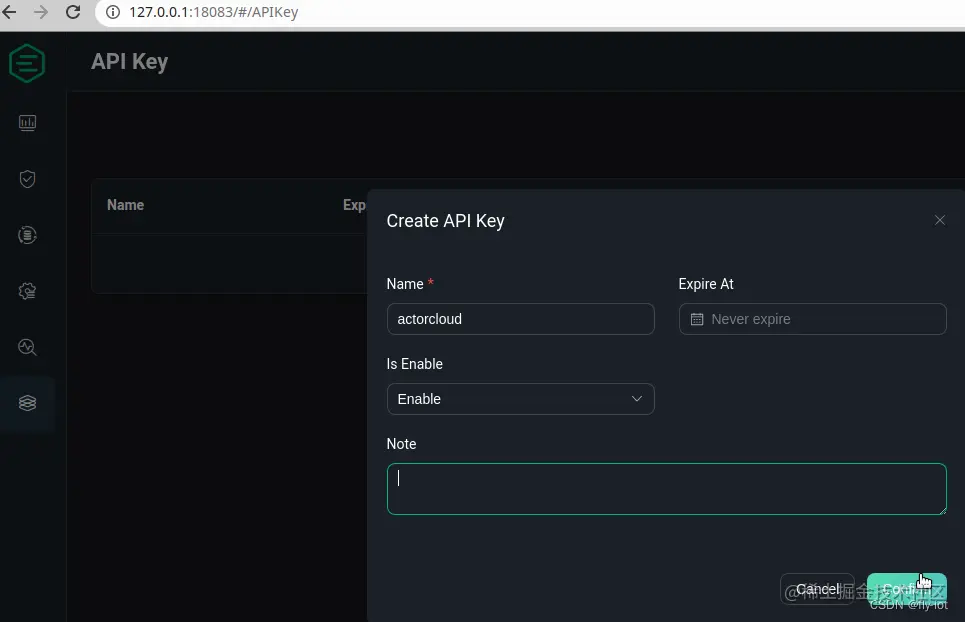Open the Data Integration sidebar icon
965x622 pixels.
[27, 235]
